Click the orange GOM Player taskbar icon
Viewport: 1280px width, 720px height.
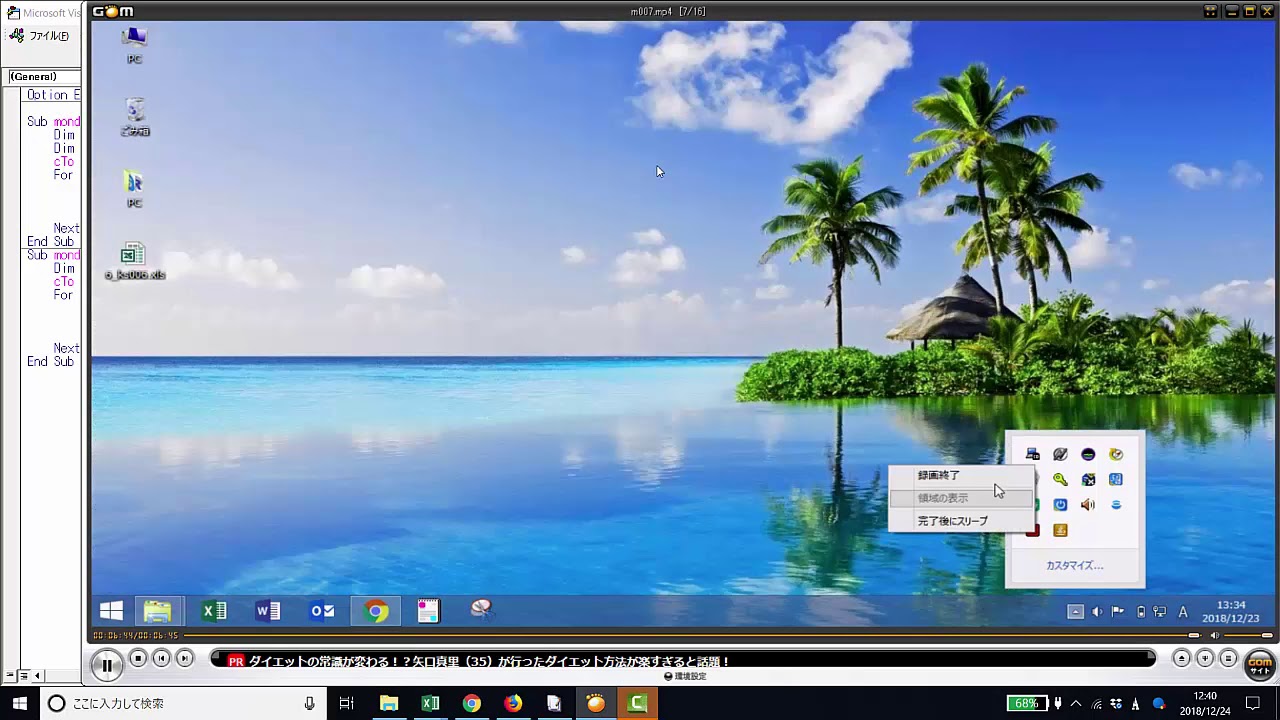[x=596, y=703]
